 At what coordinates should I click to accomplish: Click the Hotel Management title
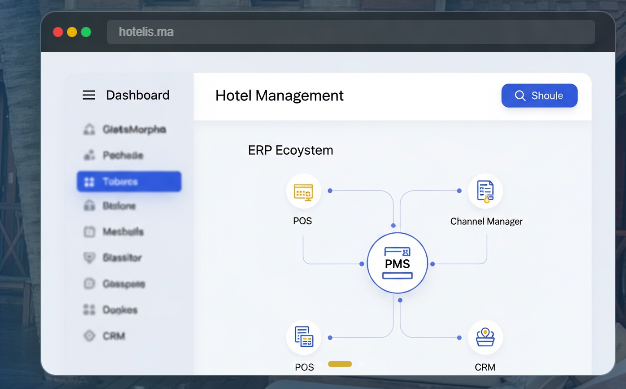pyautogui.click(x=279, y=96)
